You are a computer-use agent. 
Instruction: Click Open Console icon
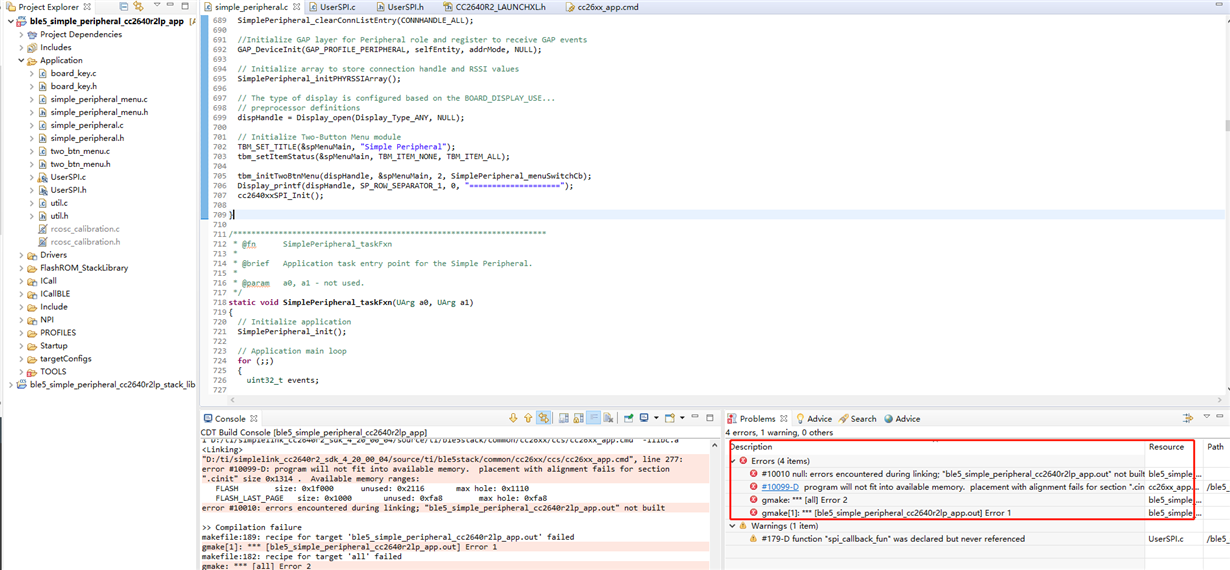(x=671, y=418)
